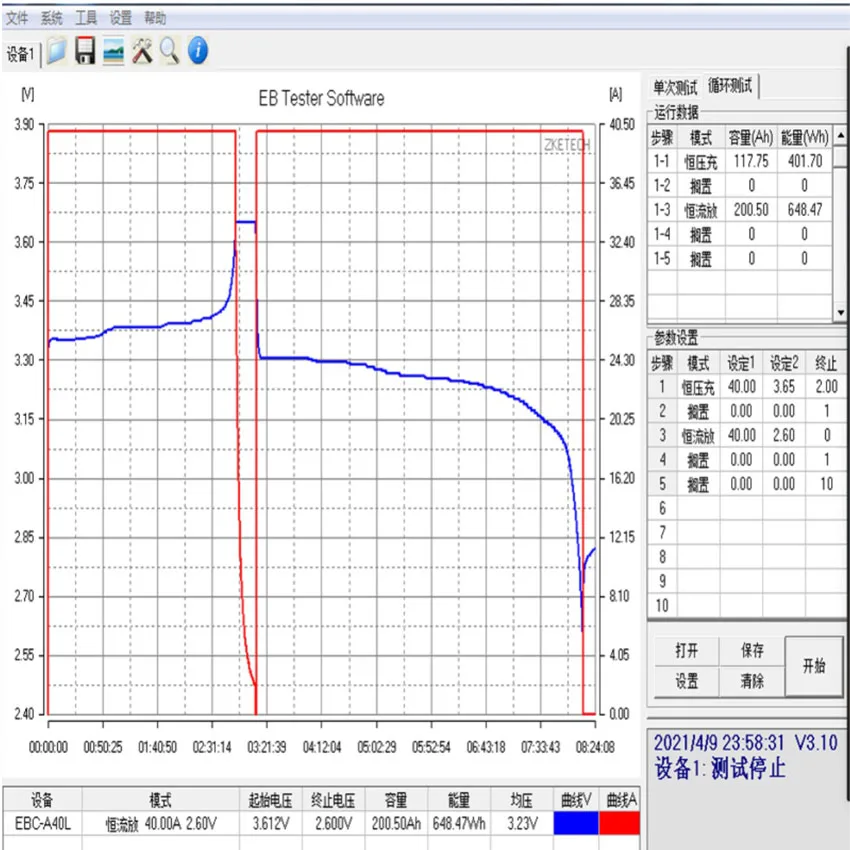850x850 pixels.
Task: Save data with the floppy disk icon
Action: click(85, 51)
